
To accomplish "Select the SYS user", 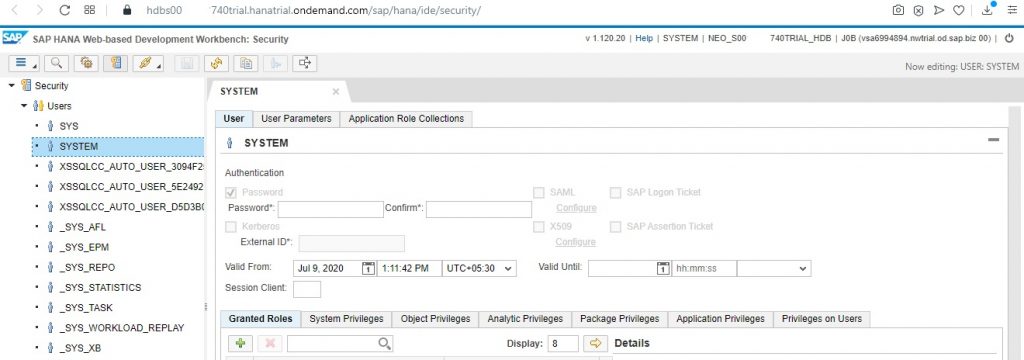I will (x=69, y=126).
